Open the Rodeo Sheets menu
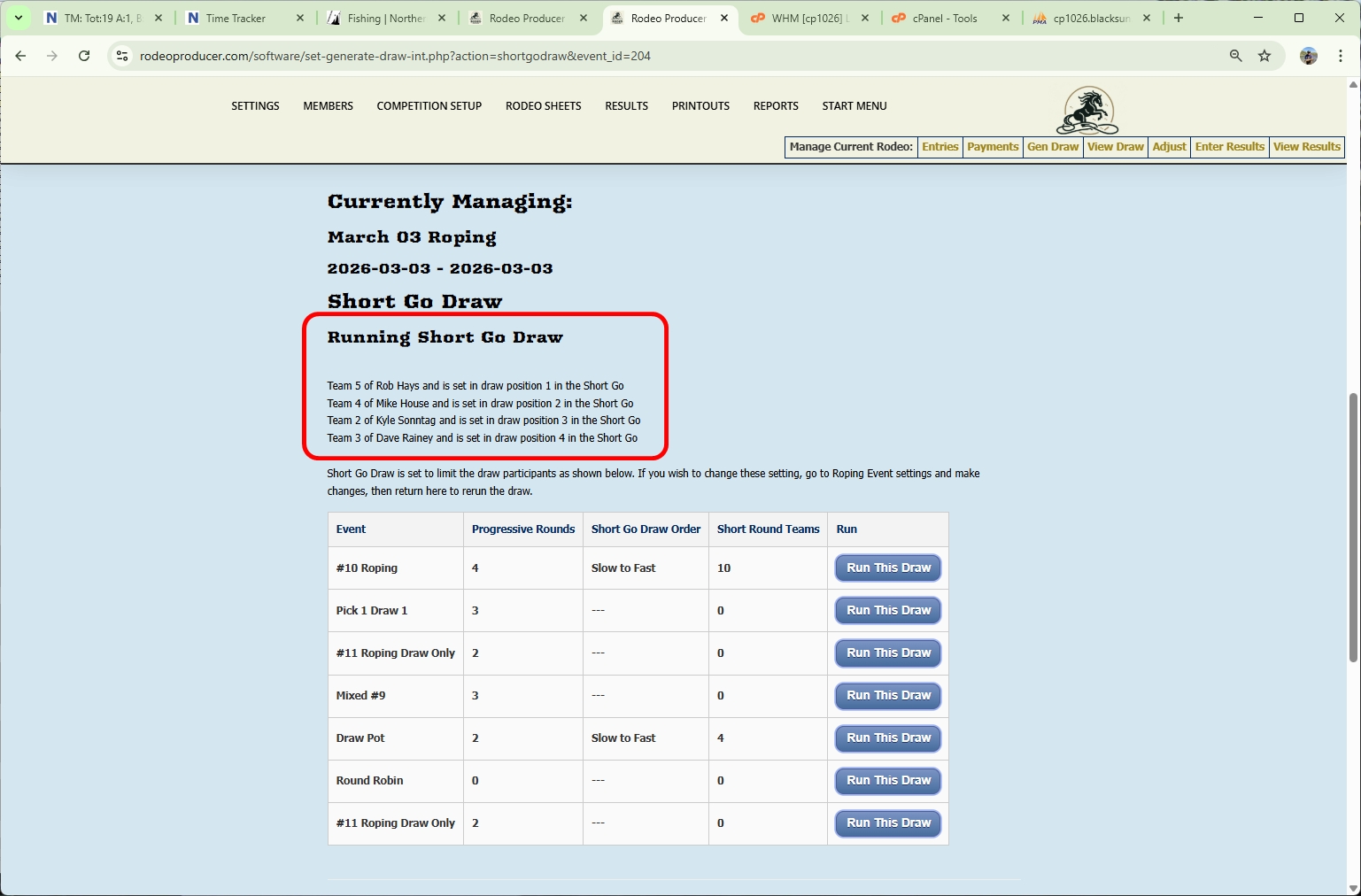The width and height of the screenshot is (1361, 896). click(543, 106)
